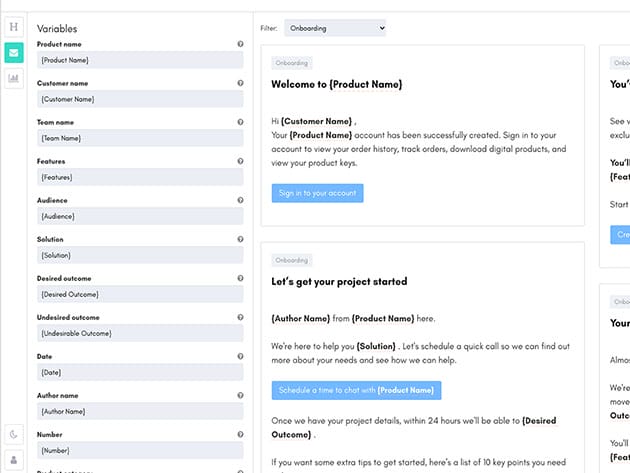
Task: Show help for the Features variable
Action: coord(240,161)
